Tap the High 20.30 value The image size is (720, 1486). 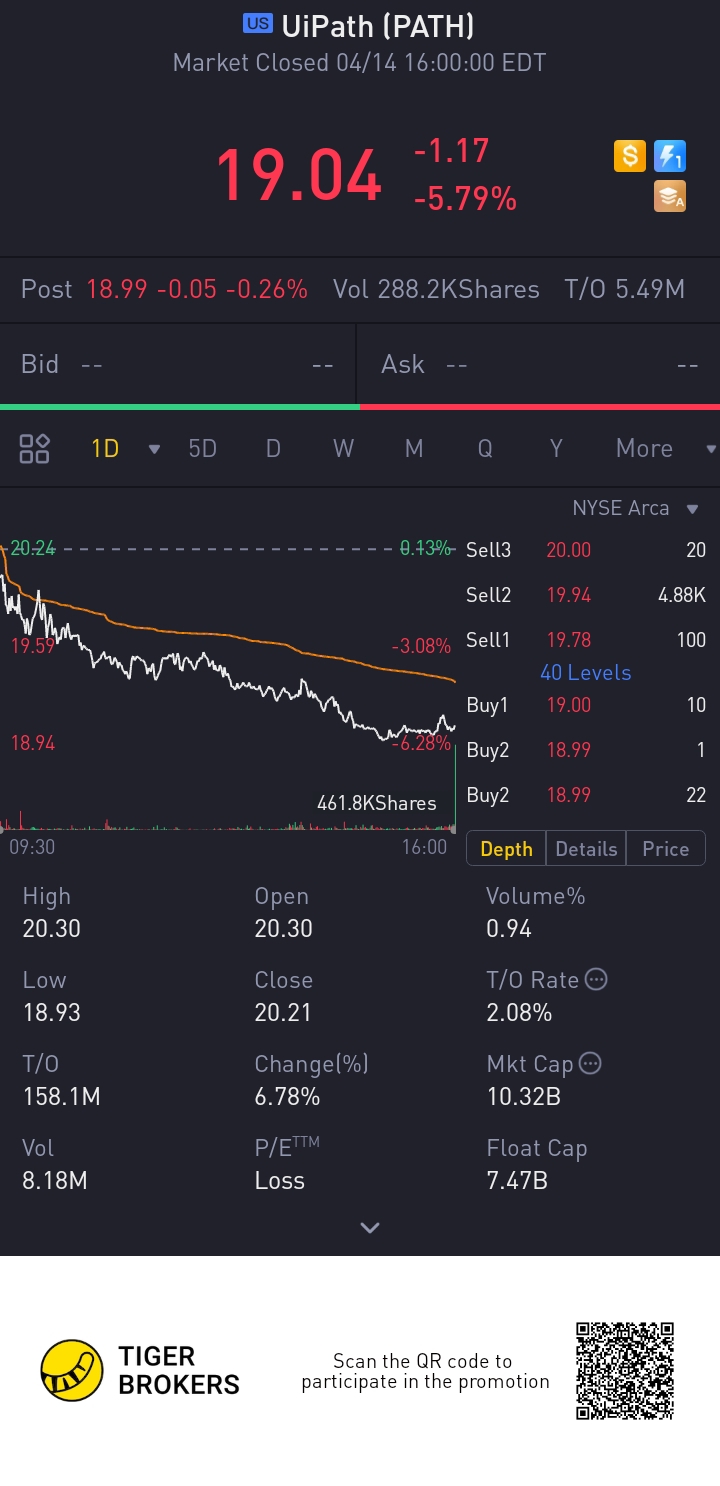(52, 929)
